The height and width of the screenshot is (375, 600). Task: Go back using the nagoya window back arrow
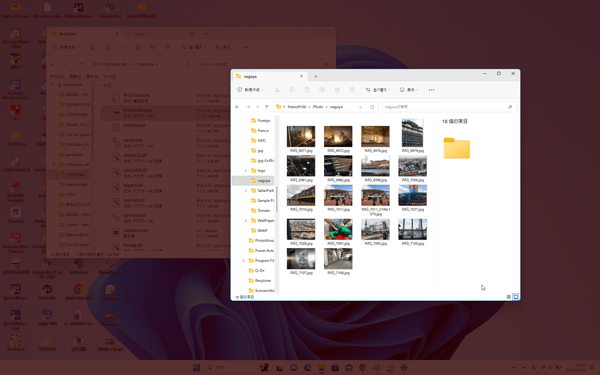pos(237,107)
